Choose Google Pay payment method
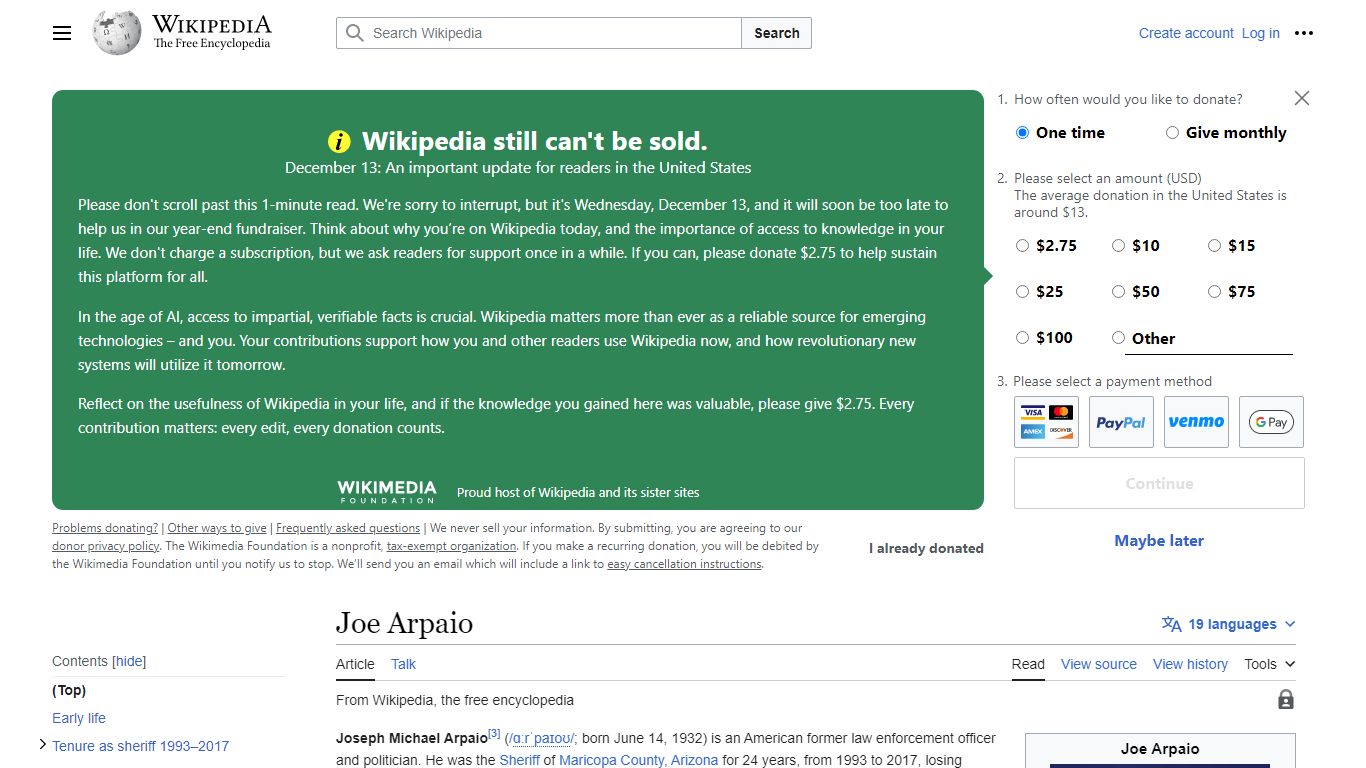 click(x=1271, y=422)
